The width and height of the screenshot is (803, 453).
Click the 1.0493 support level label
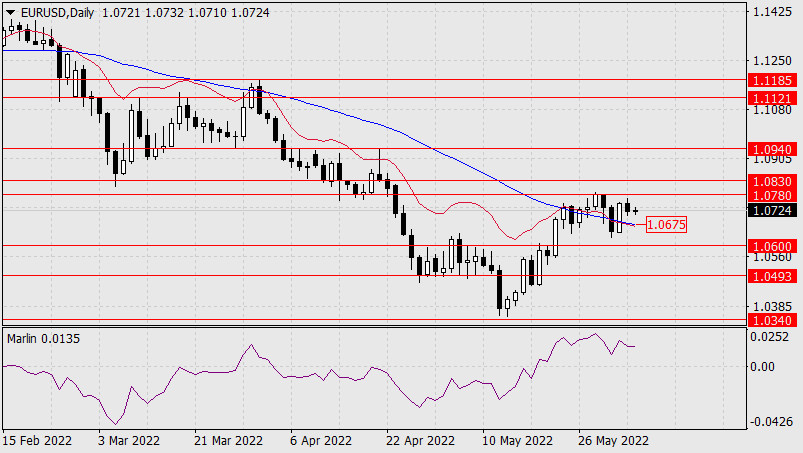click(772, 276)
